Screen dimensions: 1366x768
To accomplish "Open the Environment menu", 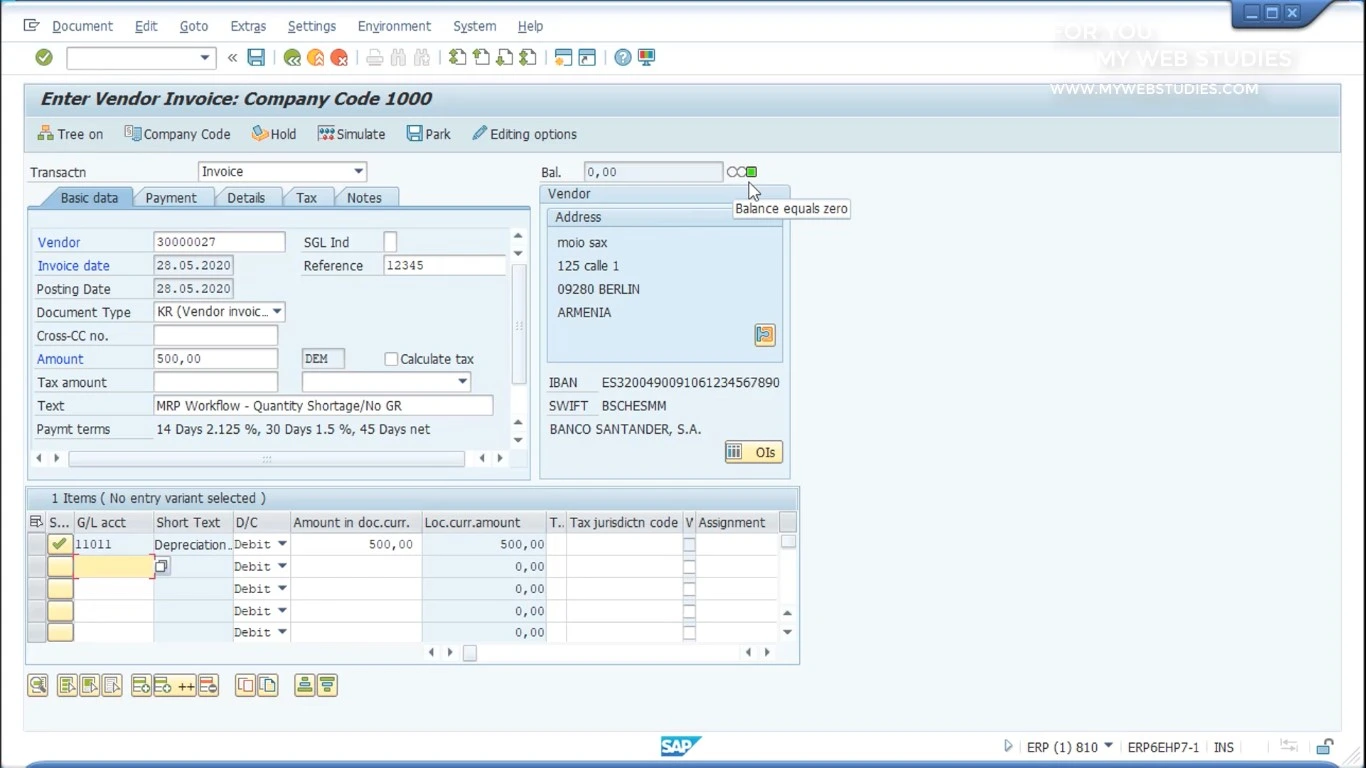I will pos(394,26).
